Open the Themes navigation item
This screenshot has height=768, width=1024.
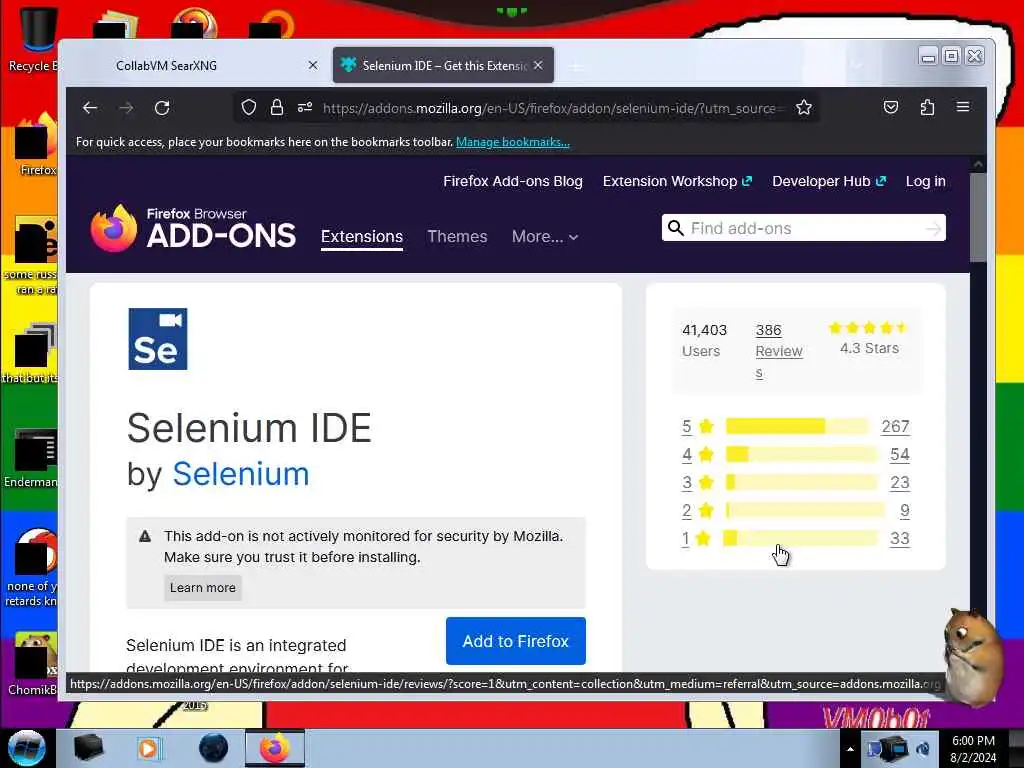tap(457, 236)
